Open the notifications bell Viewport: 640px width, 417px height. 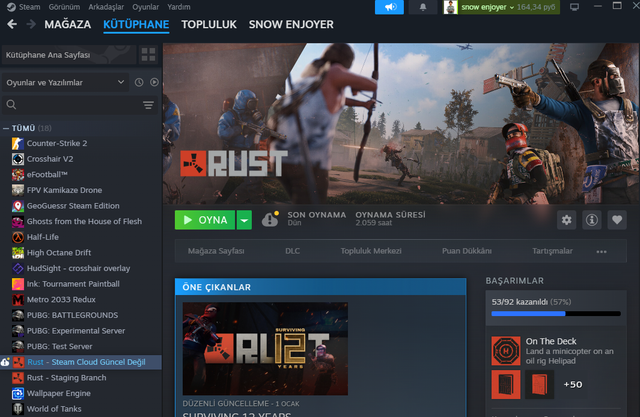click(423, 7)
